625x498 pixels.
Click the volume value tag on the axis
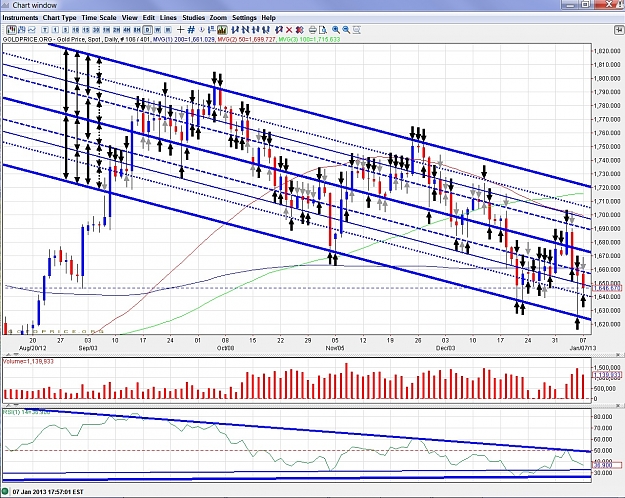point(607,375)
